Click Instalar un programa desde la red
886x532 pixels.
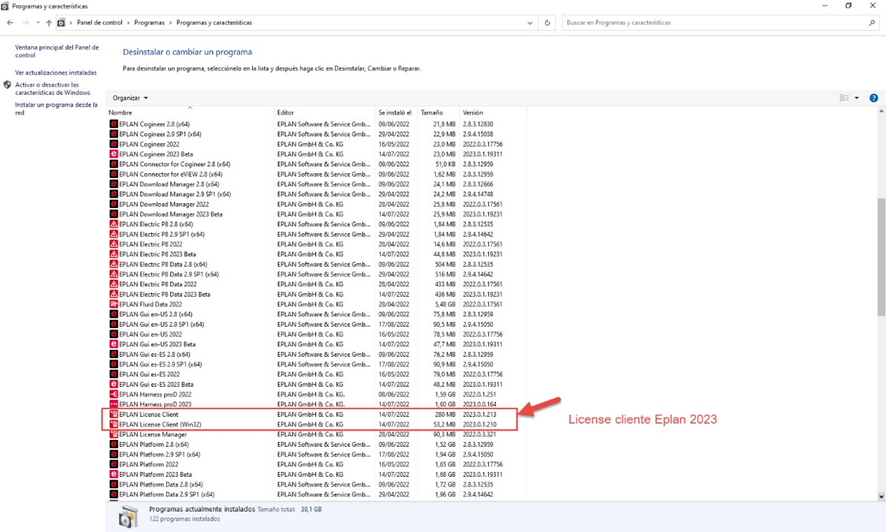[x=56, y=108]
